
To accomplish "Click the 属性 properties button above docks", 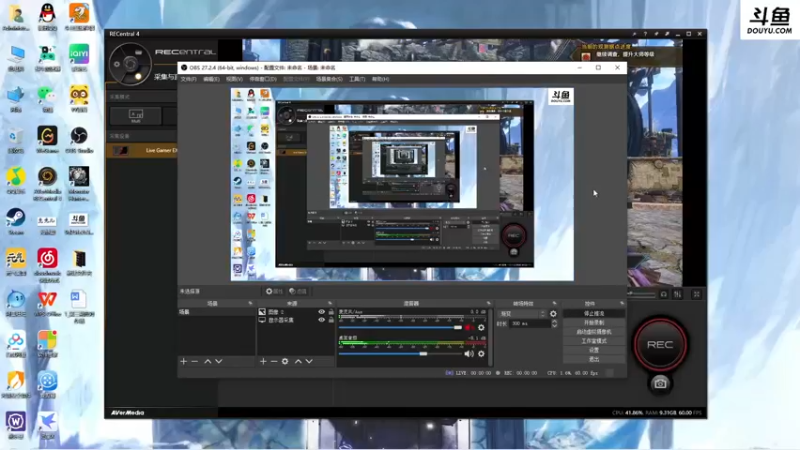I will (x=274, y=291).
